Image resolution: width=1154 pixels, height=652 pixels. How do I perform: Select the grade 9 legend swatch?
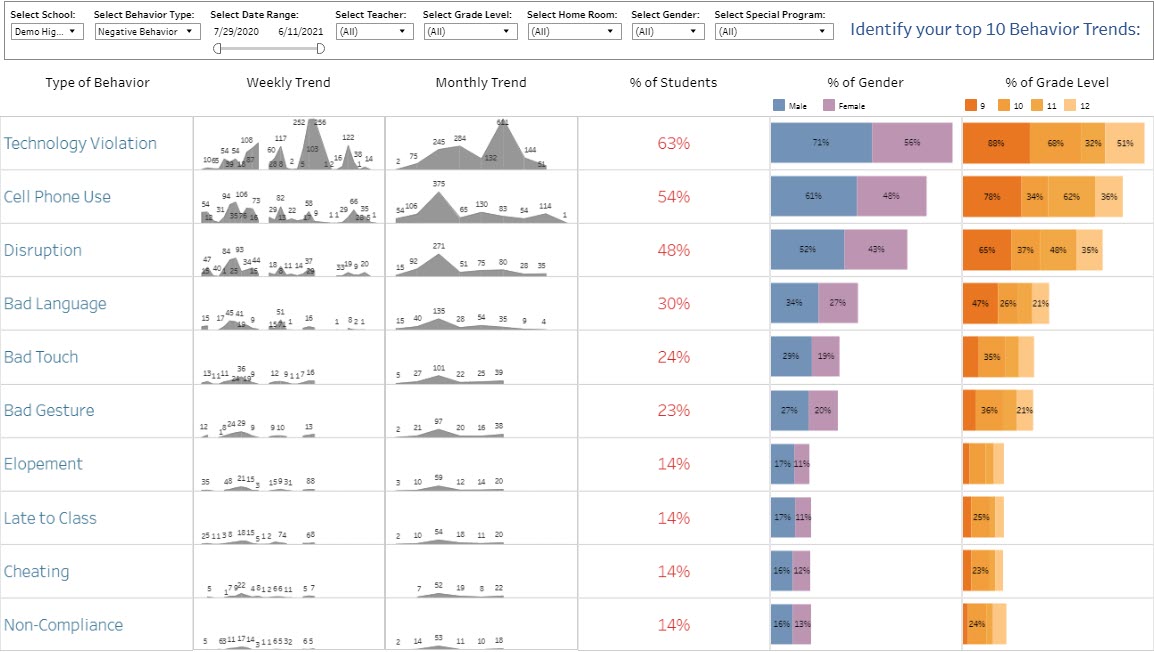click(970, 103)
